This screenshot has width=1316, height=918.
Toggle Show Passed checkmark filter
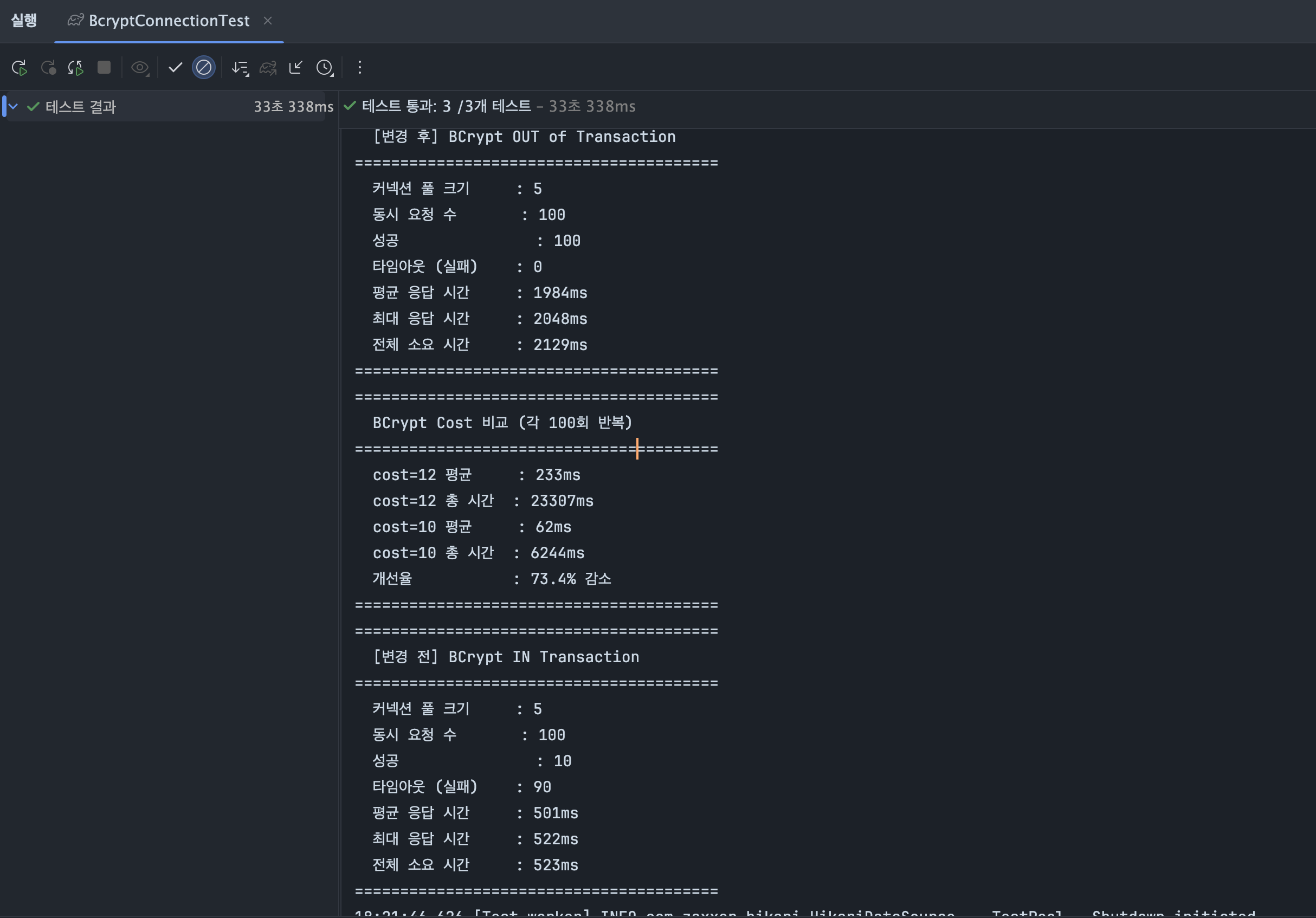[x=176, y=68]
